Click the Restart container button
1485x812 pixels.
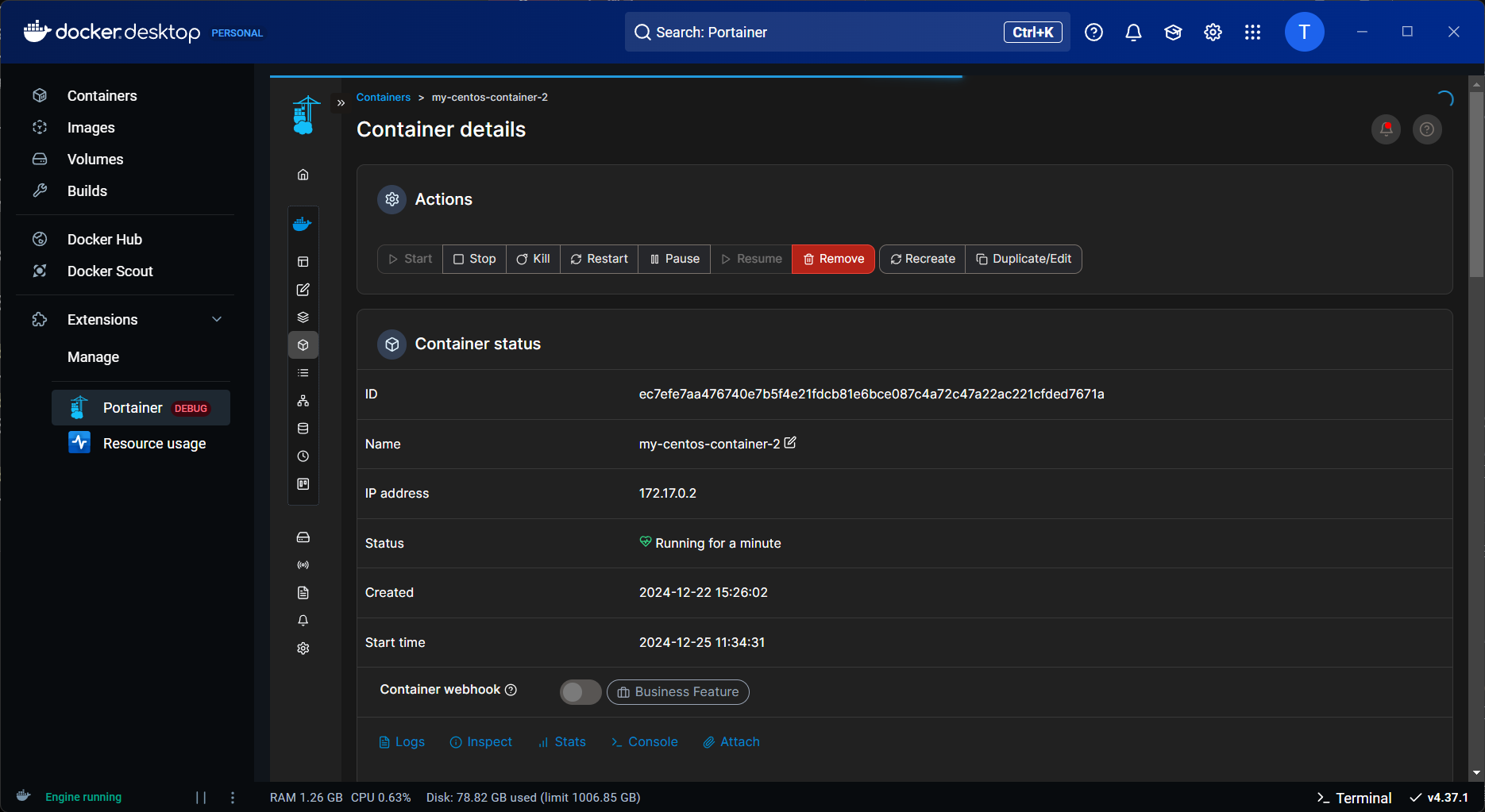tap(599, 260)
